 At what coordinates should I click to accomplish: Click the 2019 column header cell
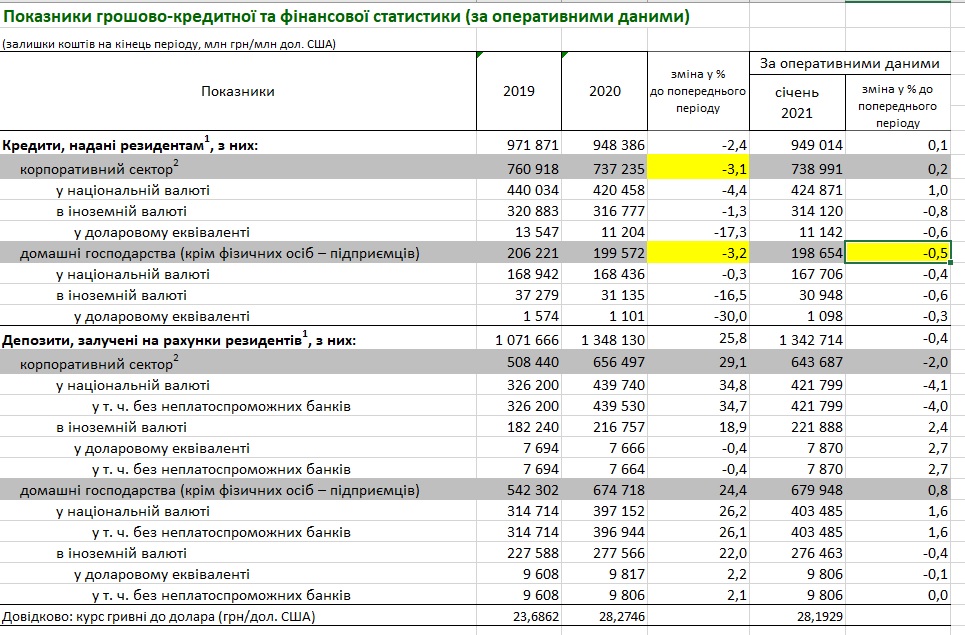[518, 91]
